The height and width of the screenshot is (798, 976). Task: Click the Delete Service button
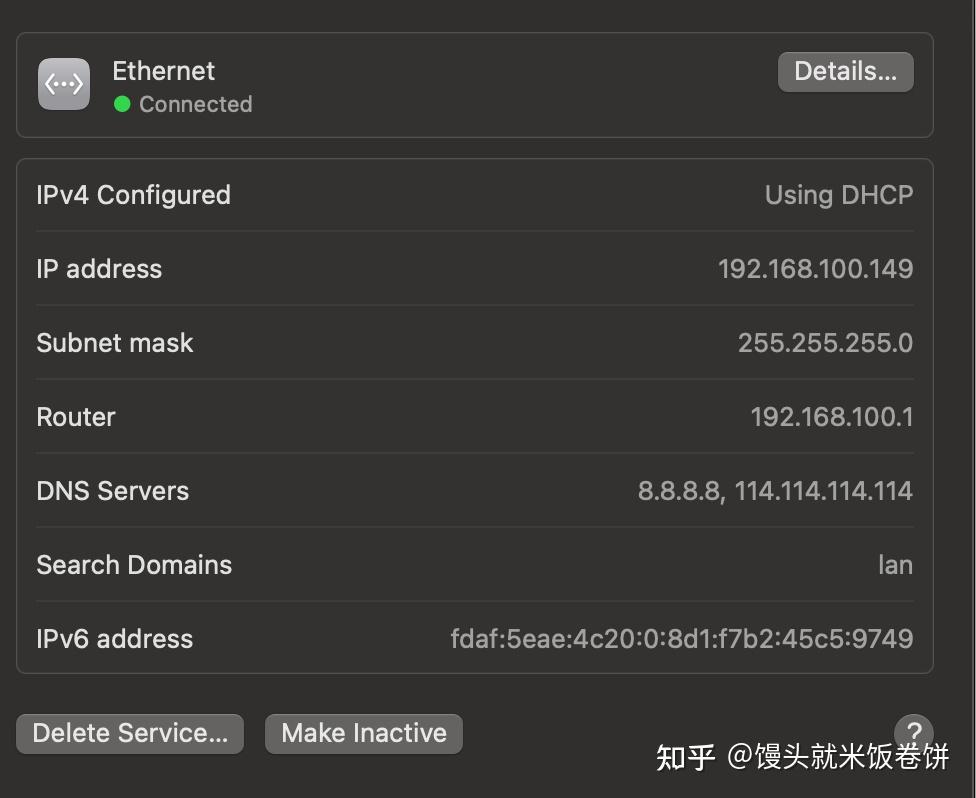129,733
